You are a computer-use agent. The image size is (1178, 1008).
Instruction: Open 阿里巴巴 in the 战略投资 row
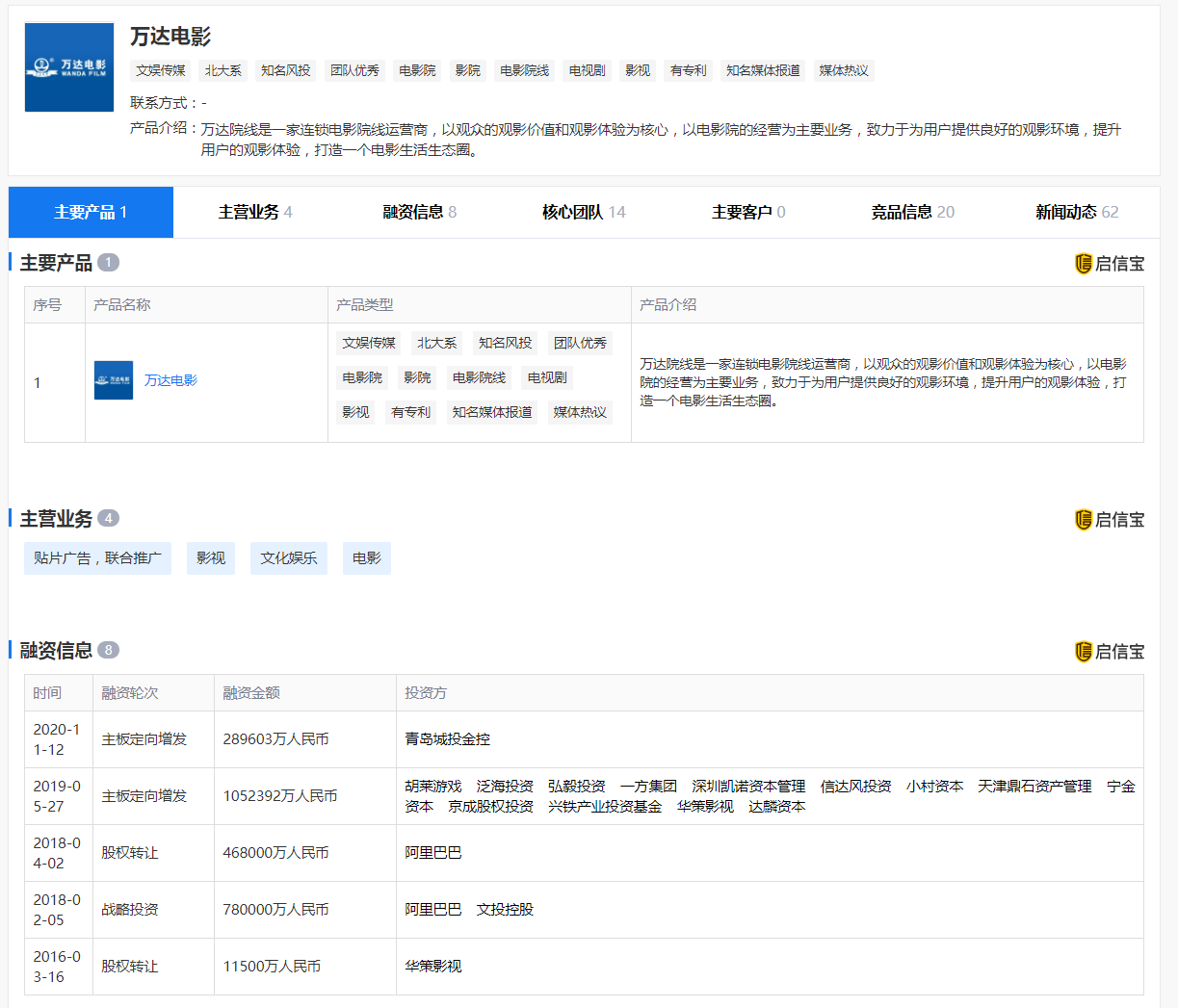tap(433, 910)
